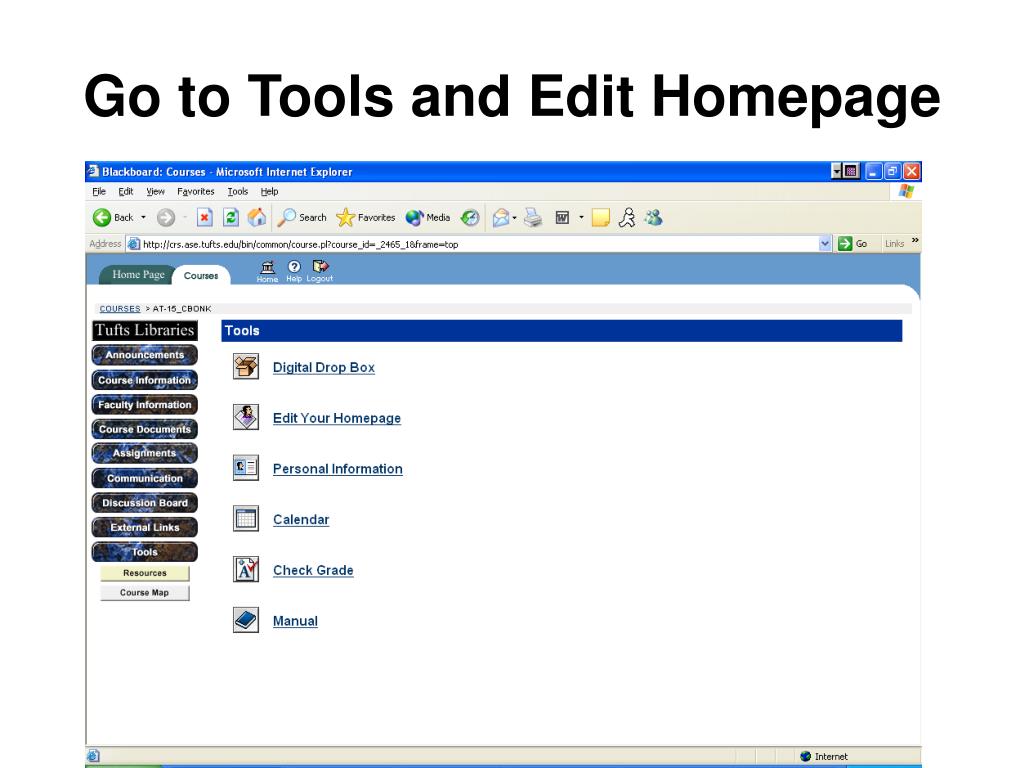This screenshot has height=768, width=1024.
Task: Switch to the Home Page tab
Action: (138, 274)
